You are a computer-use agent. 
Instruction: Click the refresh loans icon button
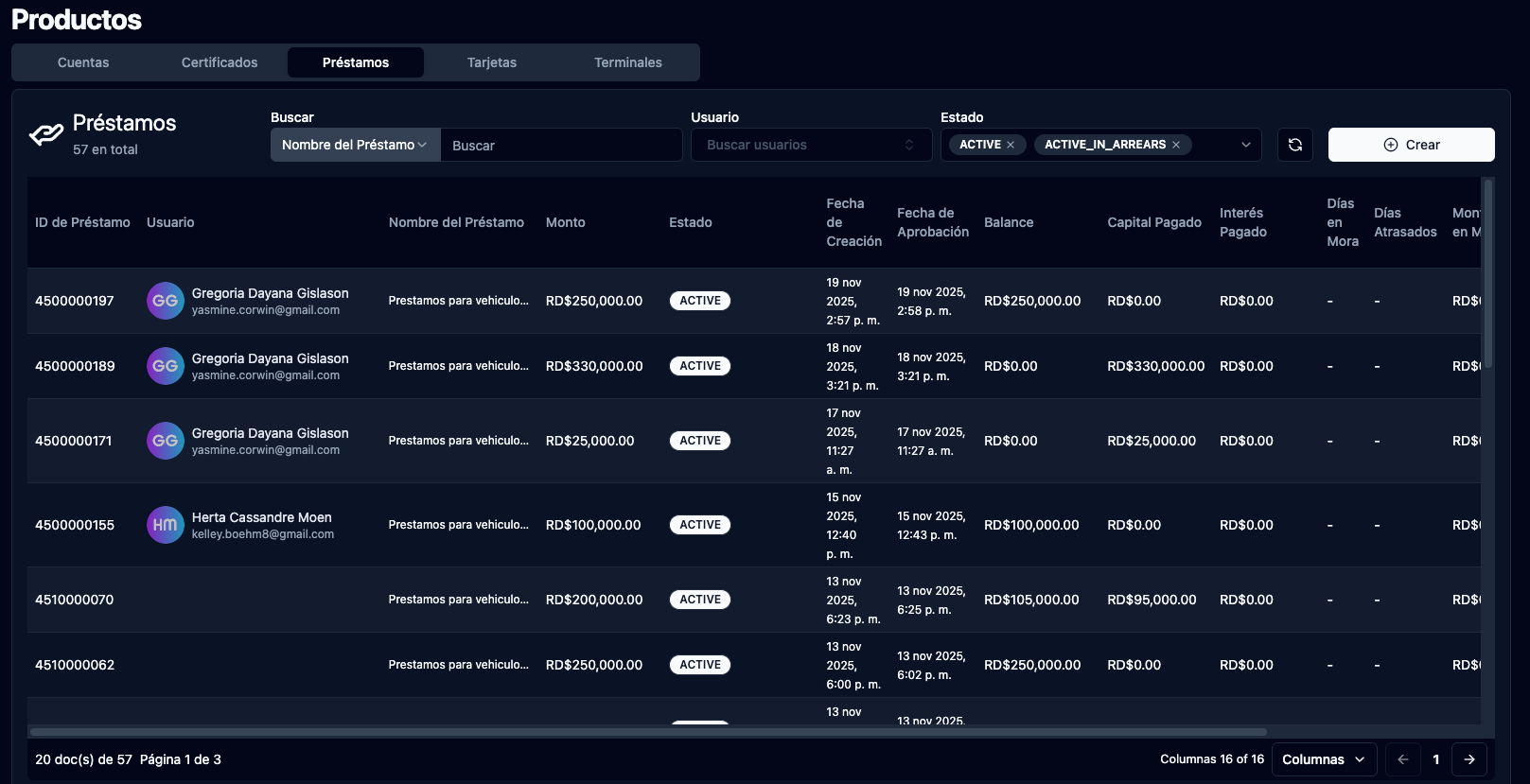1294,145
